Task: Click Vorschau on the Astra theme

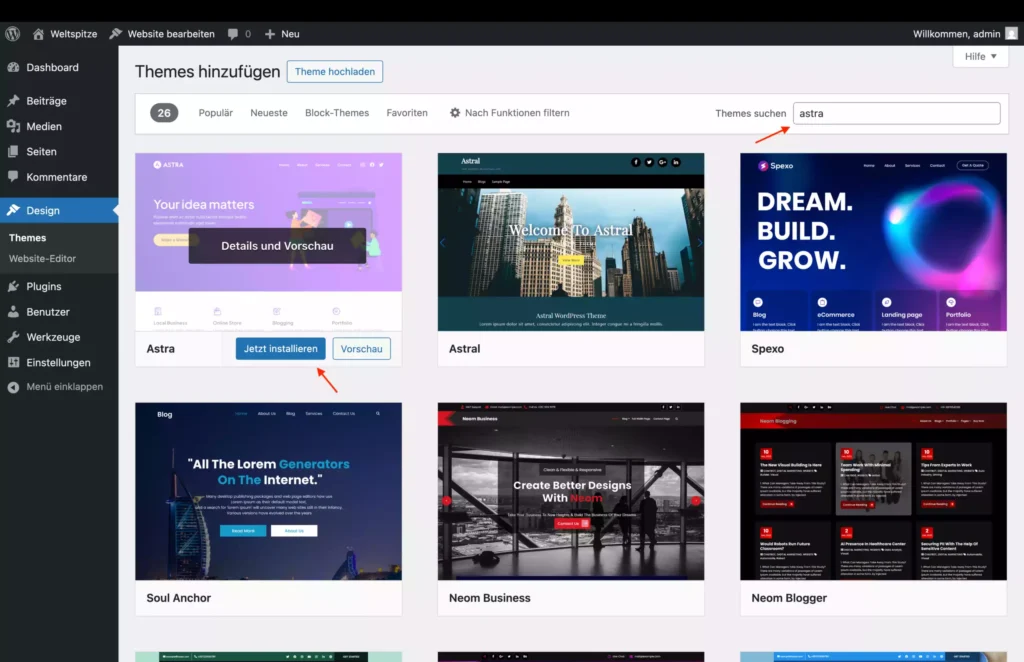Action: [361, 349]
